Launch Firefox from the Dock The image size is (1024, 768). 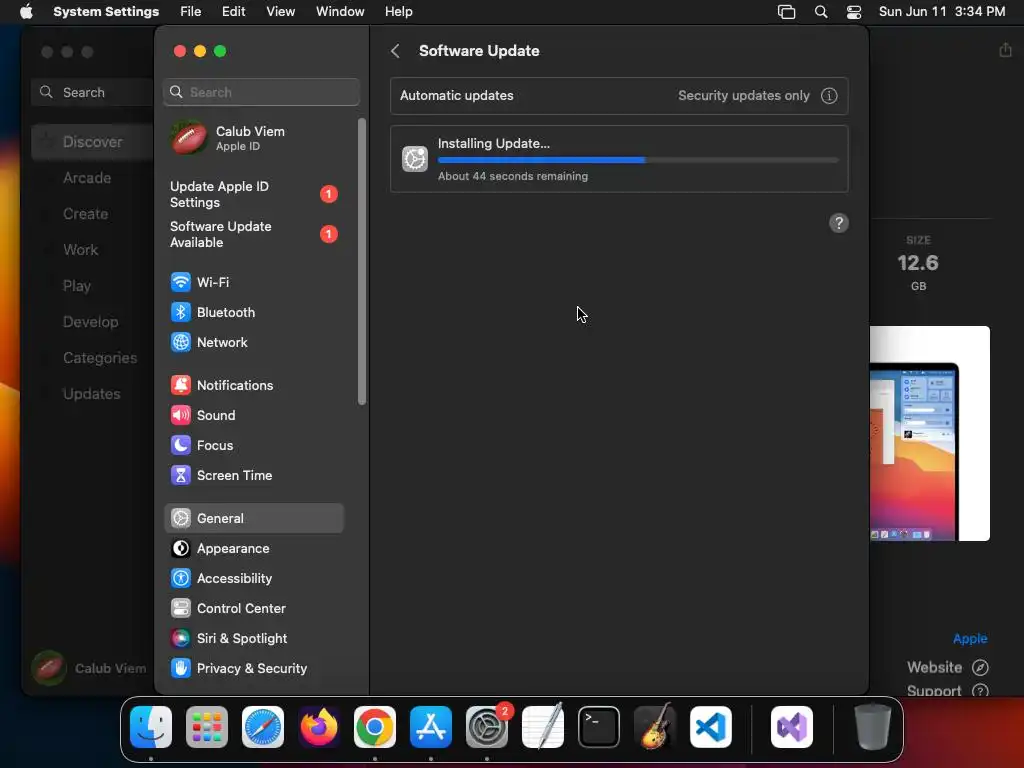pos(319,727)
